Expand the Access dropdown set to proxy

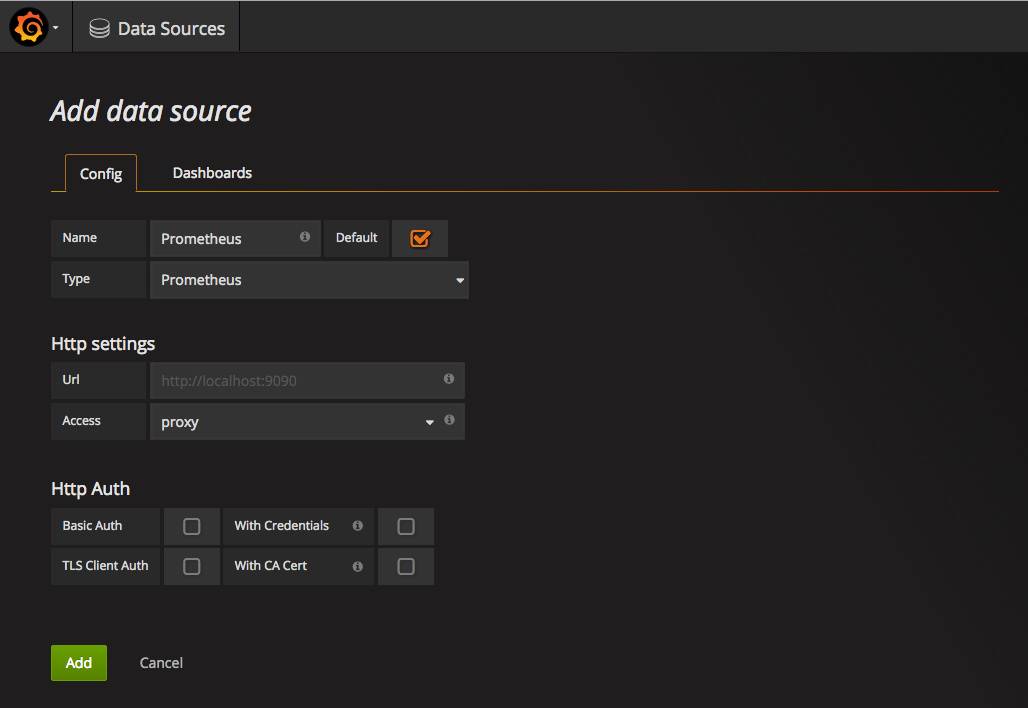[x=295, y=422]
